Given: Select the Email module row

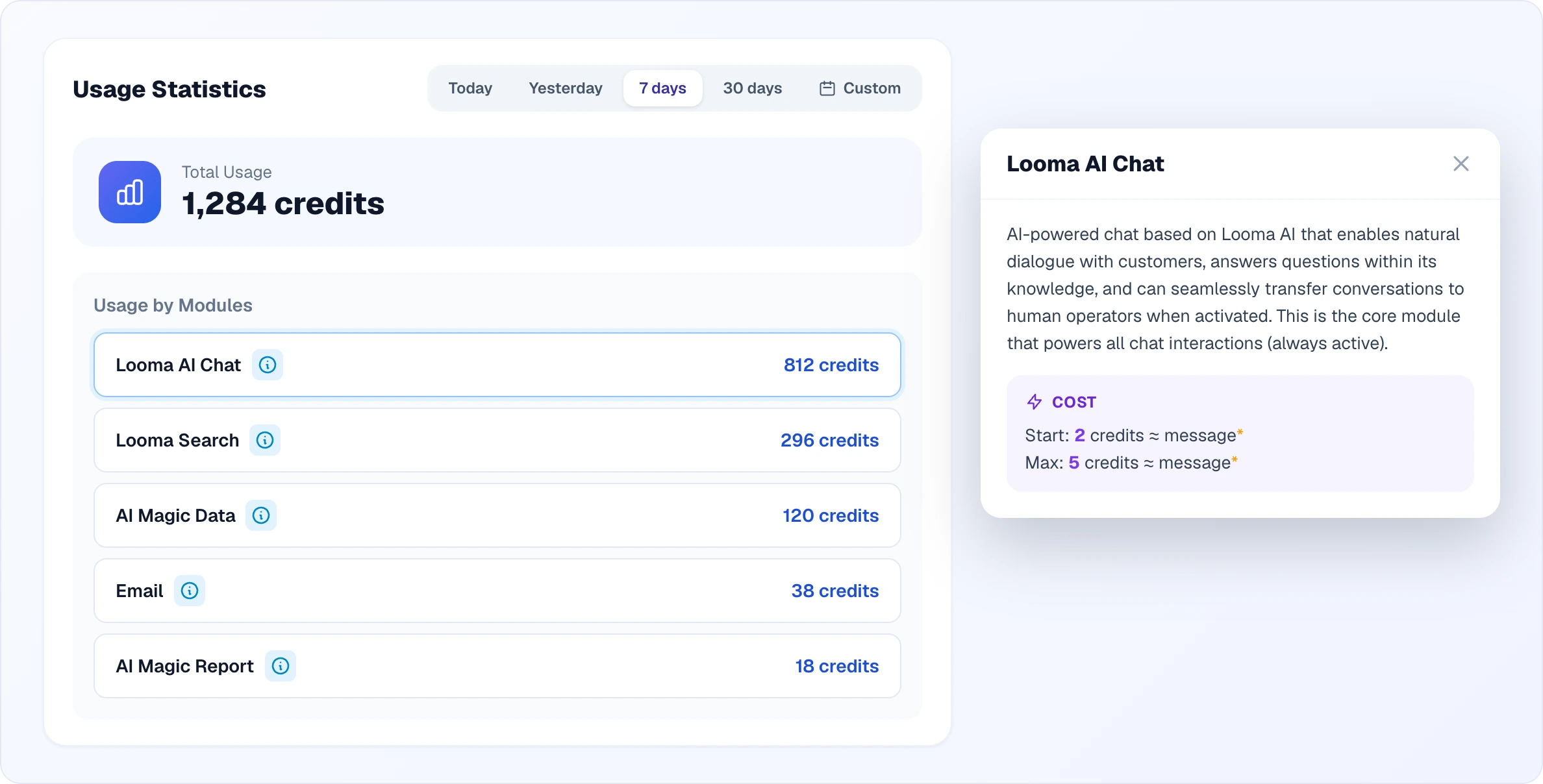Looking at the screenshot, I should pos(497,591).
